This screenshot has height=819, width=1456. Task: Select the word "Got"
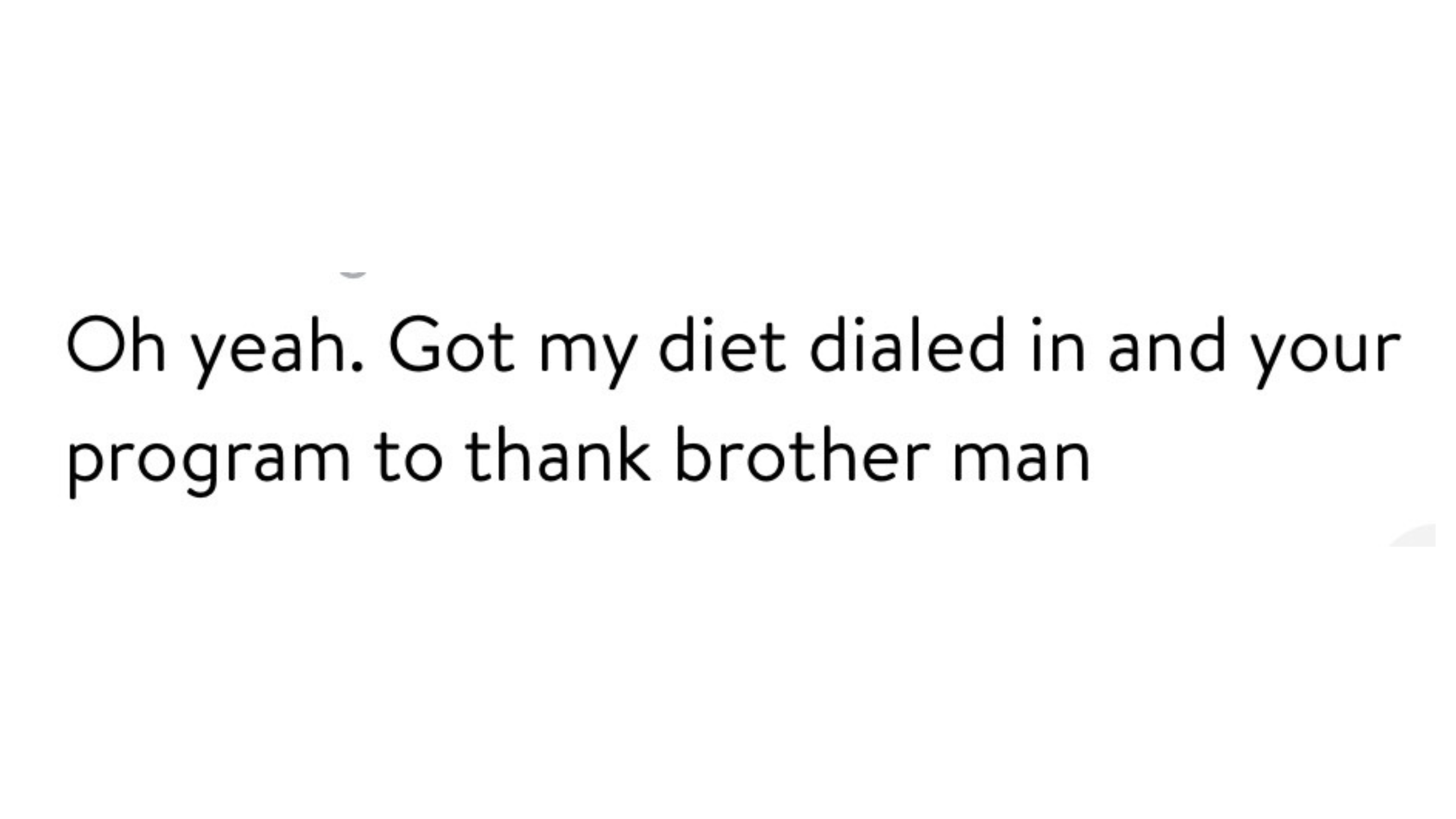452,344
